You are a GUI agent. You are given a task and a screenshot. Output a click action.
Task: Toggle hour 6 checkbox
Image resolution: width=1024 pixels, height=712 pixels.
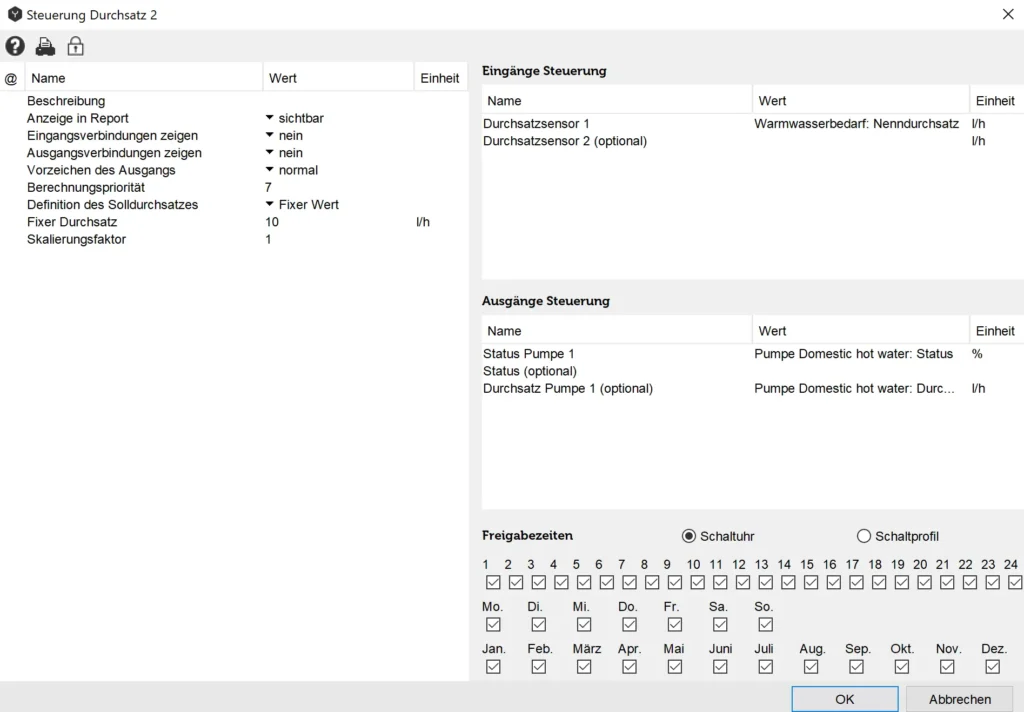coord(607,582)
